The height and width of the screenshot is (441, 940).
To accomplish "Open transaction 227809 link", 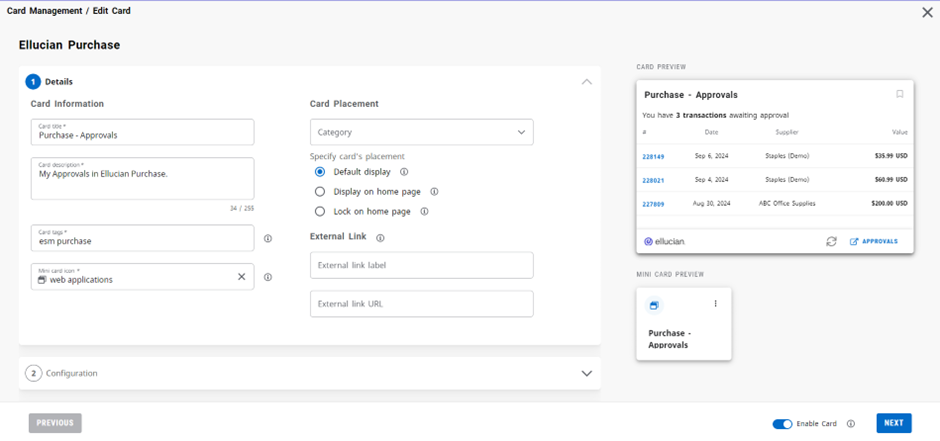I will coord(653,204).
